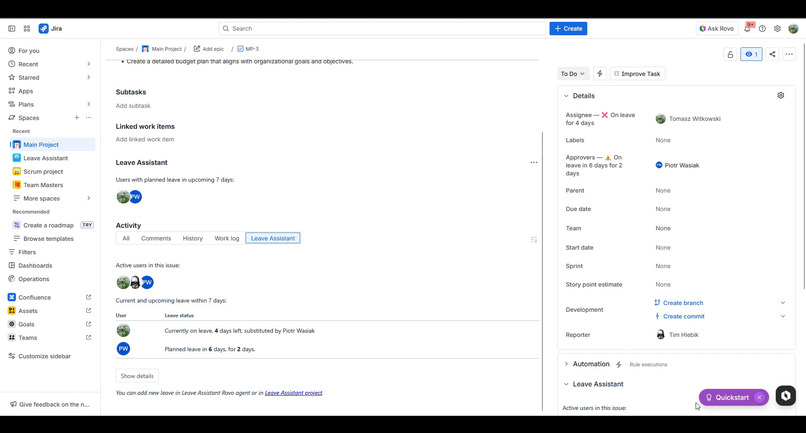This screenshot has width=806, height=433.
Task: Open Confluence external link icon
Action: click(x=88, y=297)
